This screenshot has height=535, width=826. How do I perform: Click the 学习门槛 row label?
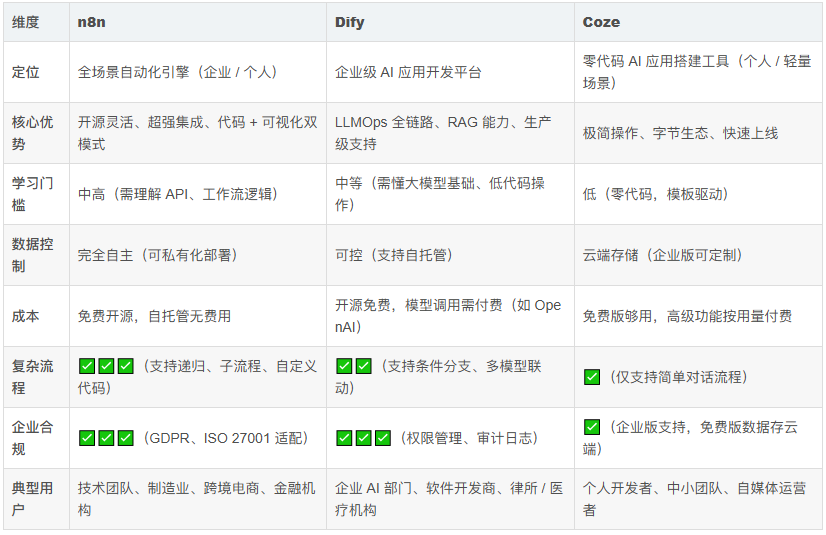pyautogui.click(x=36, y=194)
